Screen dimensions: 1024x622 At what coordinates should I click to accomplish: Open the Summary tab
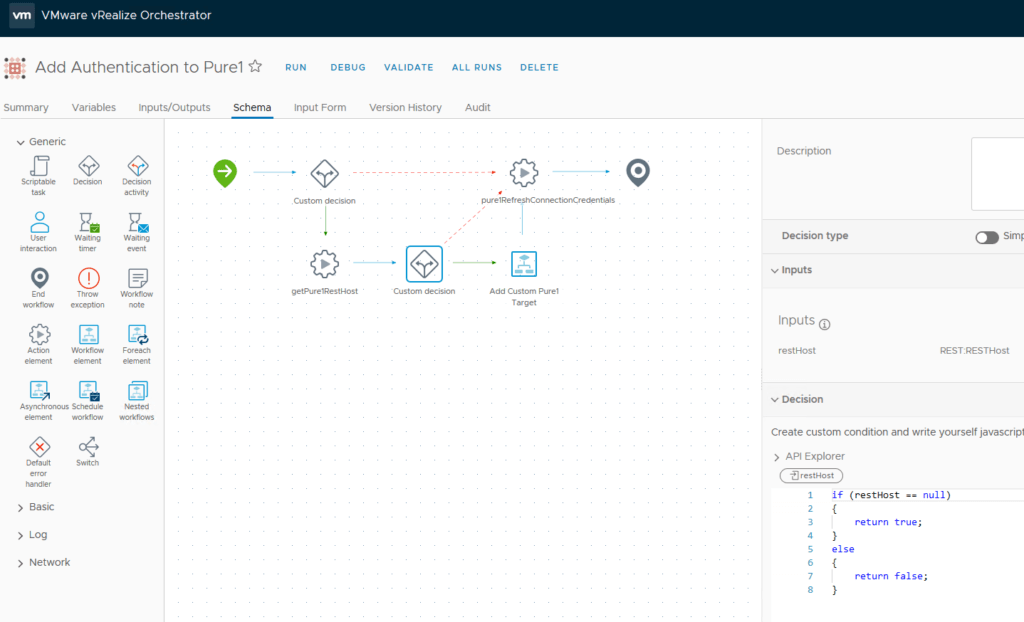coord(26,107)
